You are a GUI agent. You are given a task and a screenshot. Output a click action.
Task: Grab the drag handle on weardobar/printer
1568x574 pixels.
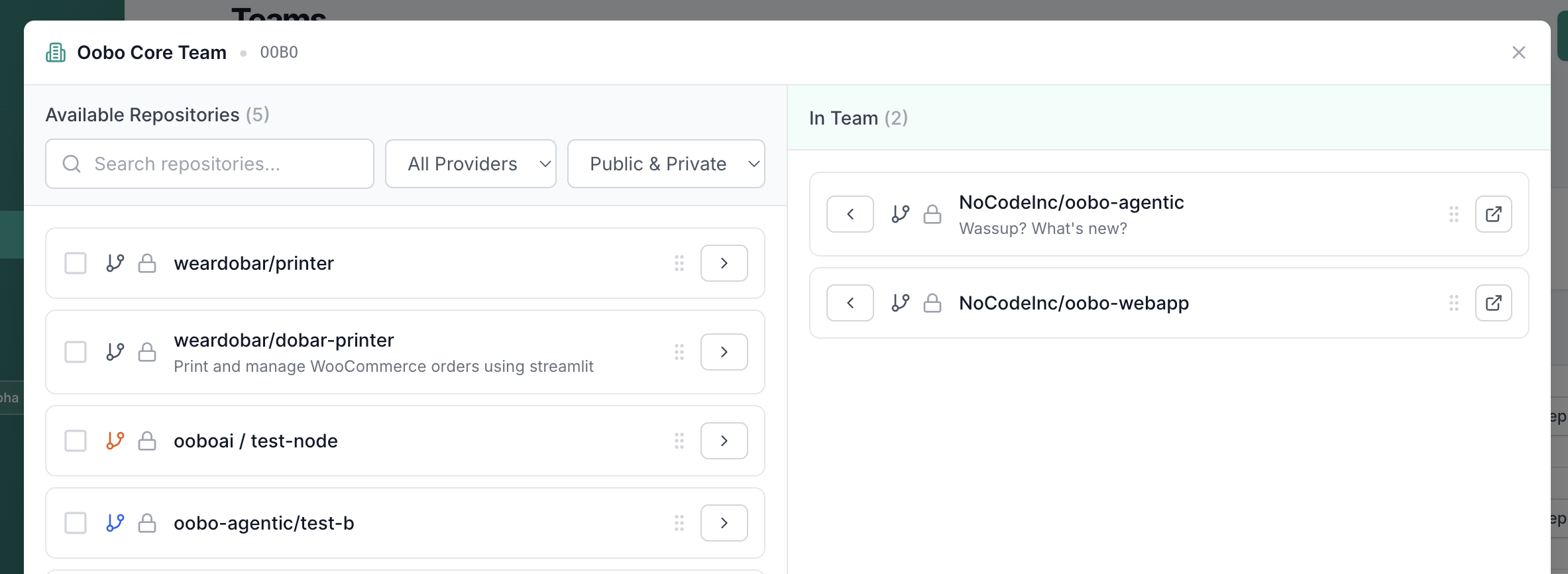click(x=679, y=263)
